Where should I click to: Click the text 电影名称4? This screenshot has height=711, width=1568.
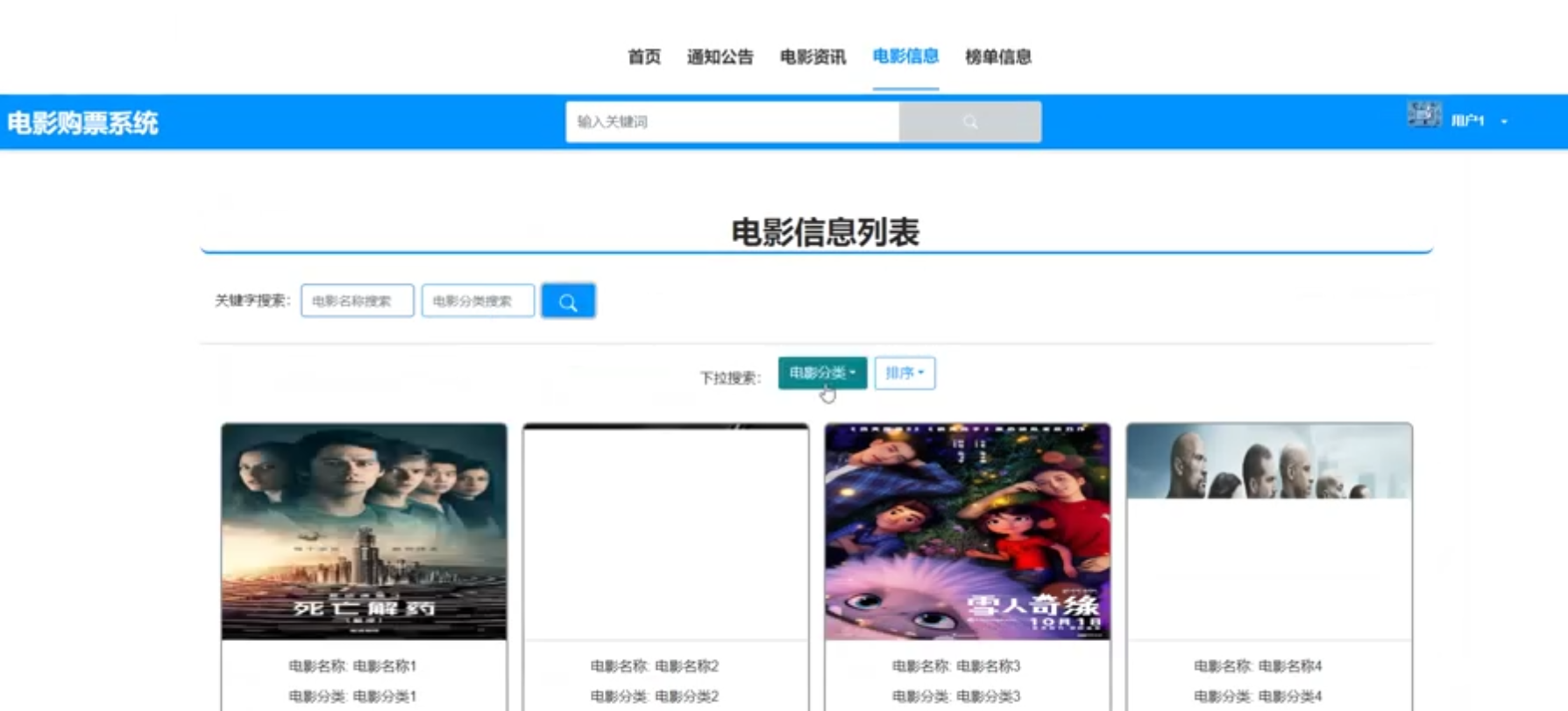pos(1290,666)
